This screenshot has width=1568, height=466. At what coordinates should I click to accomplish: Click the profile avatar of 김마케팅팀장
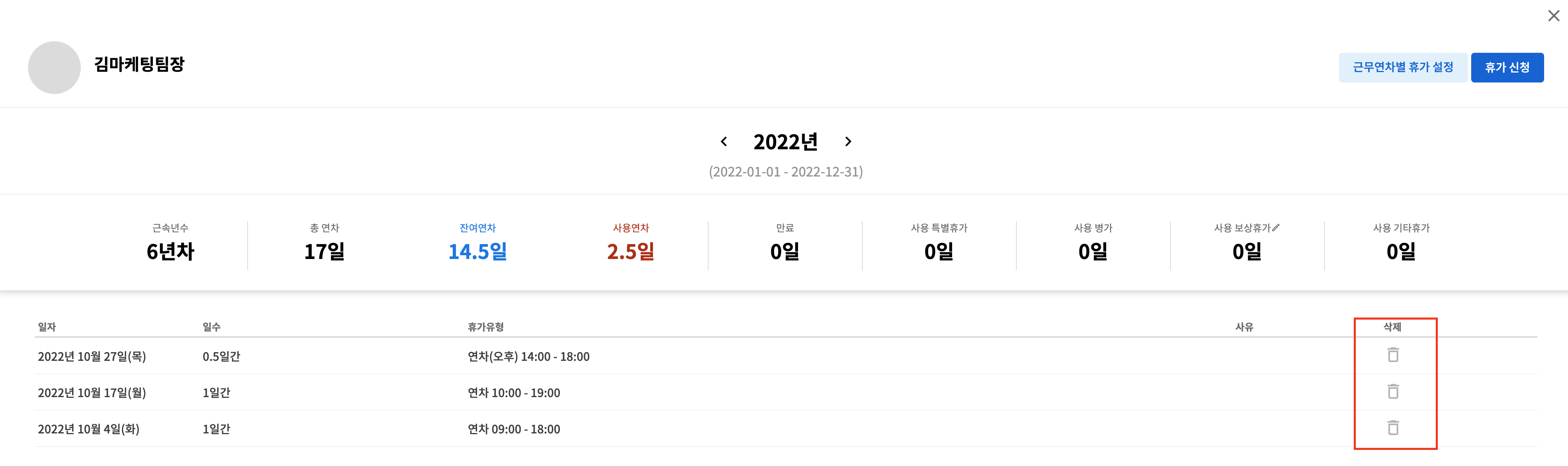(x=54, y=68)
